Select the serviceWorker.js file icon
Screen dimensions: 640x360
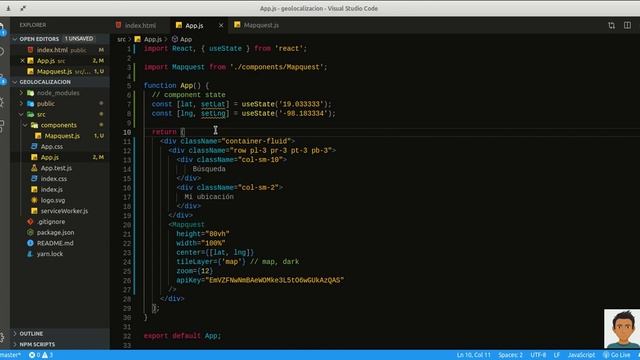[34, 211]
